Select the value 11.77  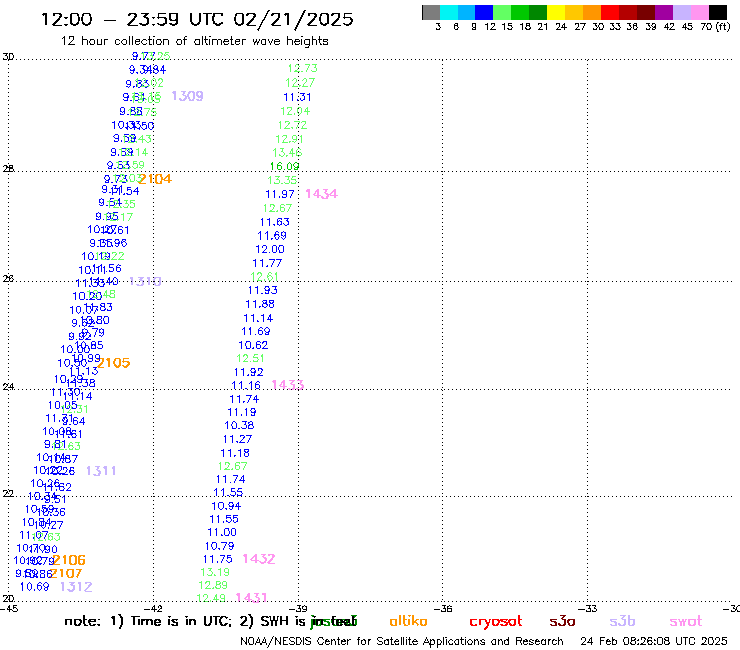[267, 263]
